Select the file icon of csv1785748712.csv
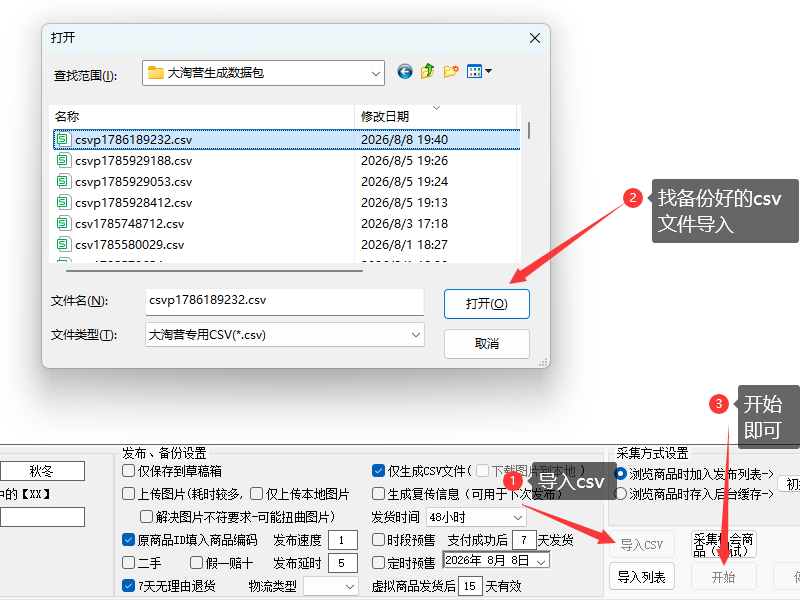Screen dimensions: 800x600 (63, 223)
